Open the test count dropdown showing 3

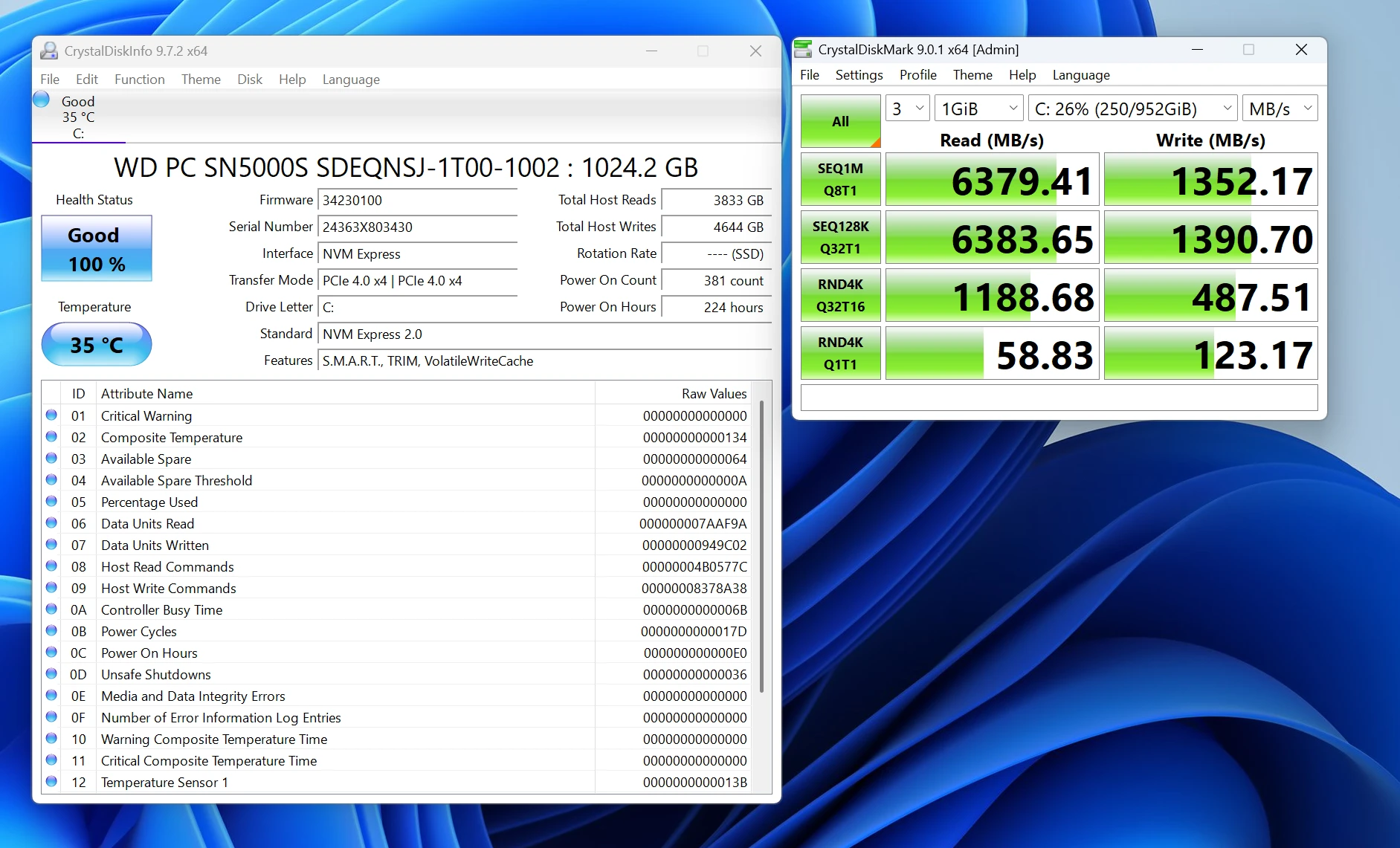(x=906, y=107)
